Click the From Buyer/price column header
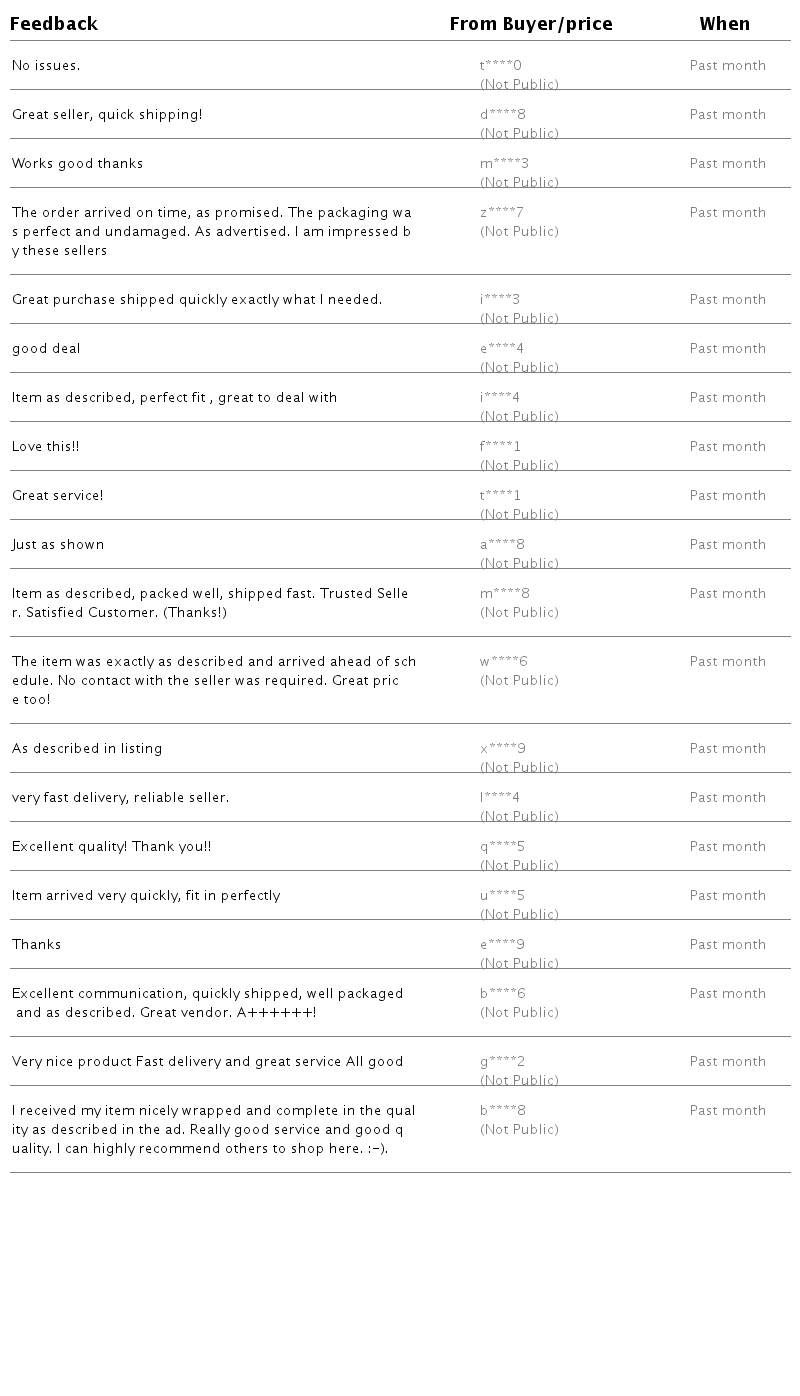 click(x=530, y=24)
